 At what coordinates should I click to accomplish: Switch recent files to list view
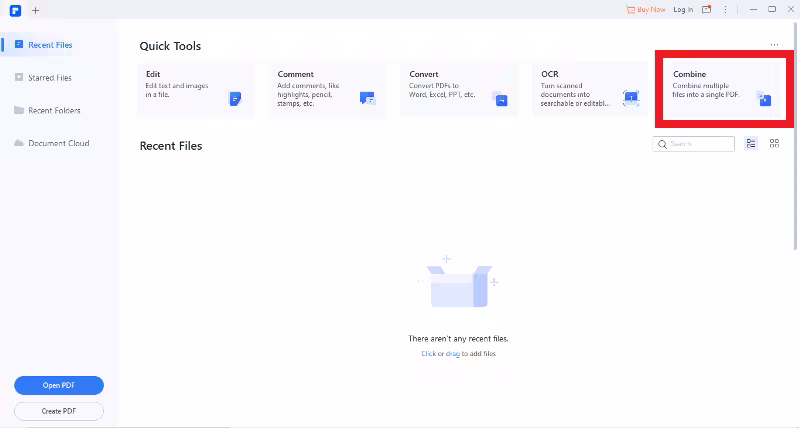tap(751, 144)
